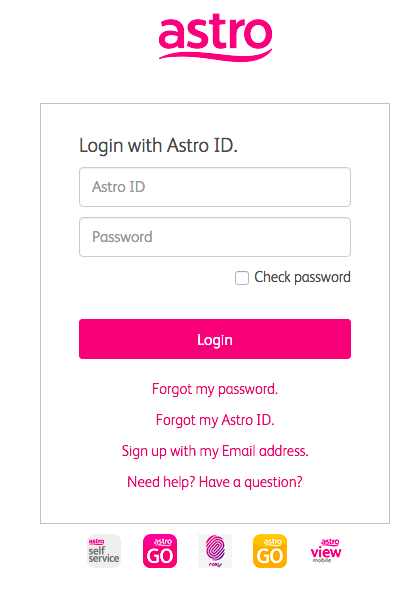Click the swoosh under the Astro logo

[x=216, y=56]
